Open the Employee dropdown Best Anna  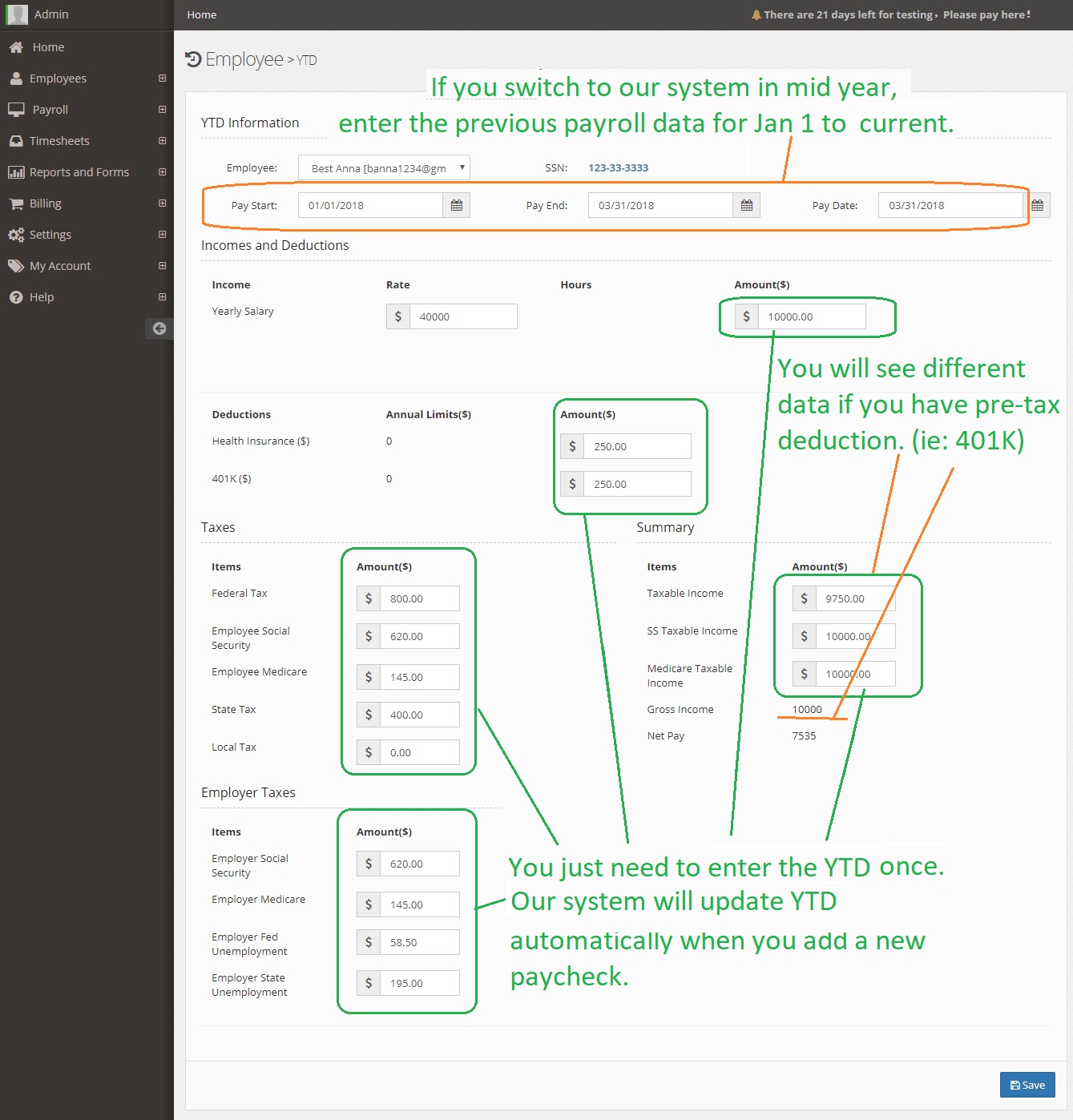pyautogui.click(x=384, y=167)
